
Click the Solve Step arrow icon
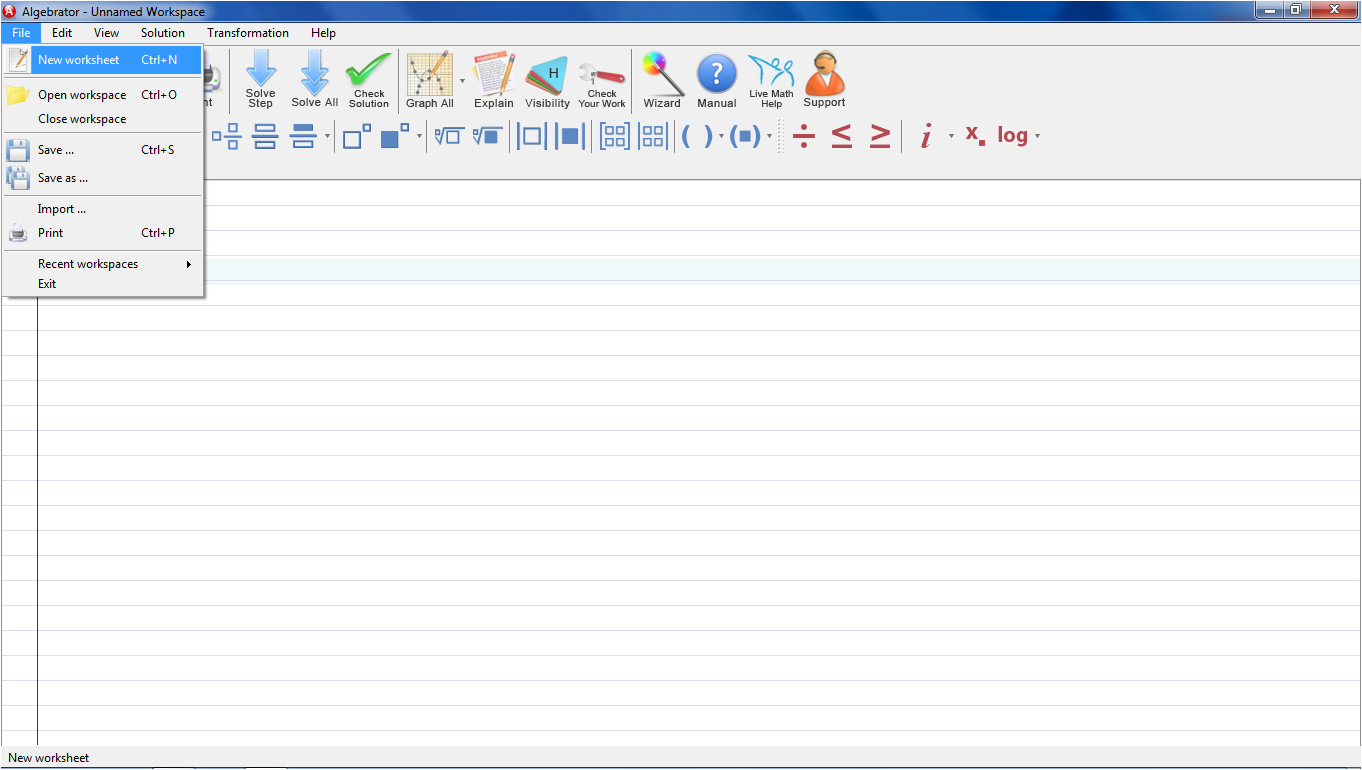coord(260,80)
